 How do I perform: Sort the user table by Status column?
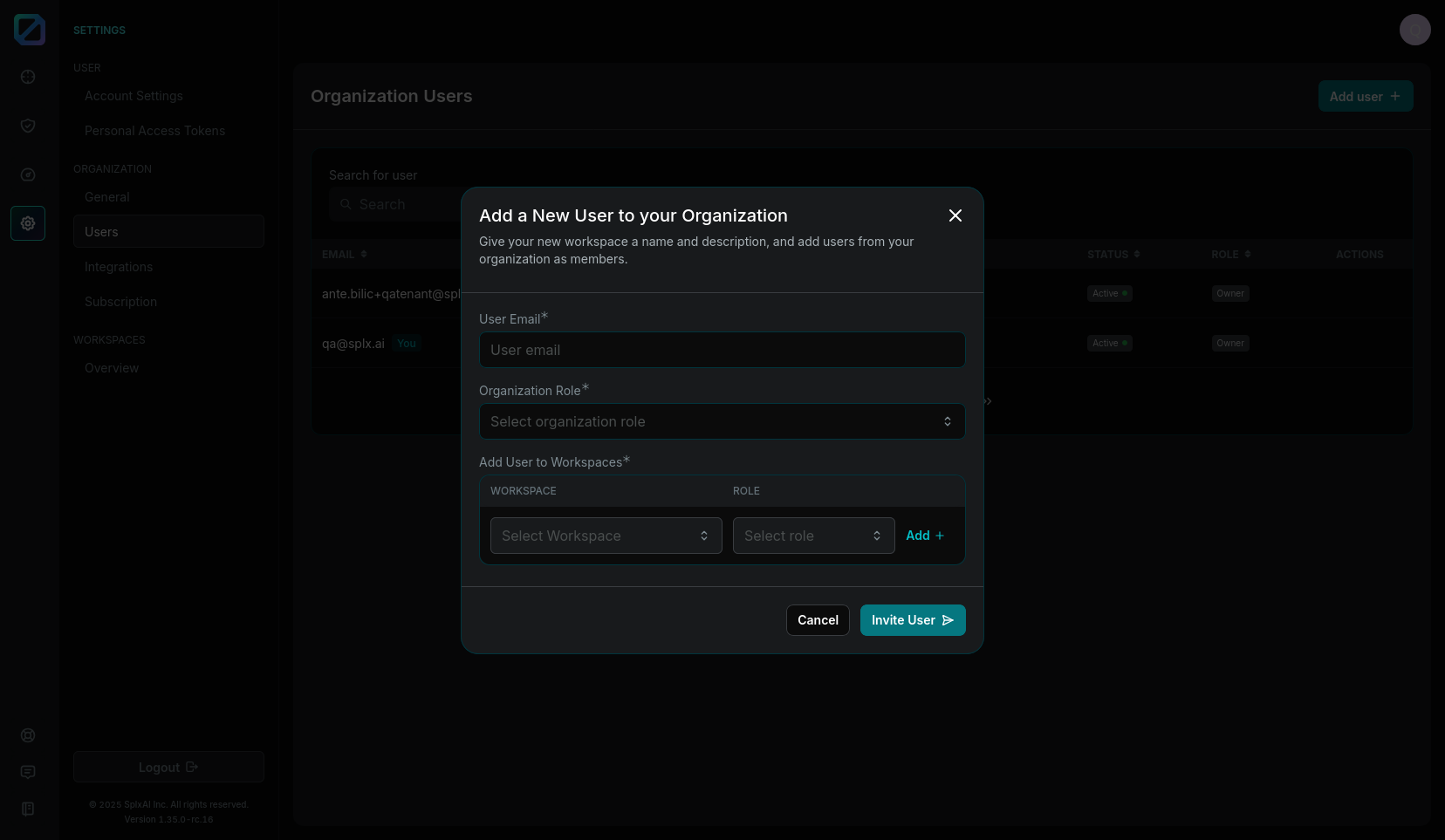pos(1113,255)
